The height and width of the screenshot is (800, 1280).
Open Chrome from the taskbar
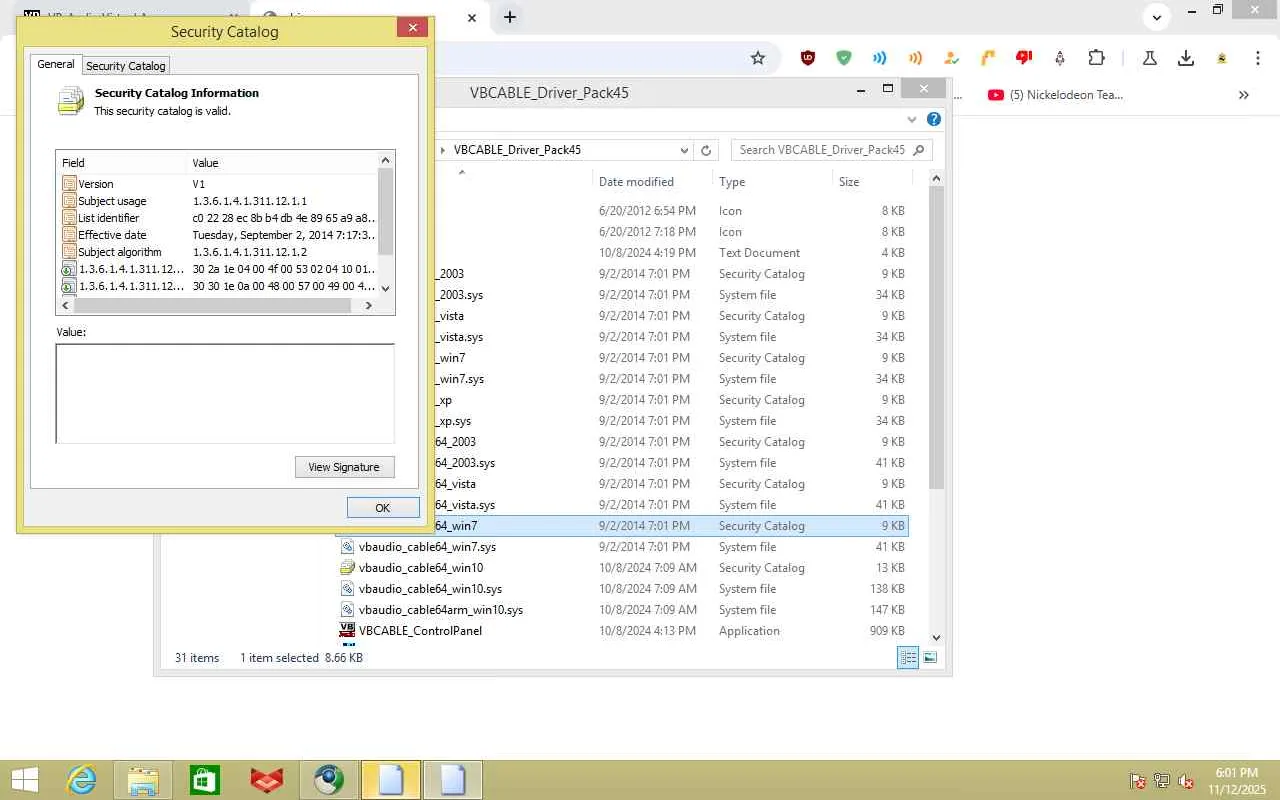(x=329, y=780)
